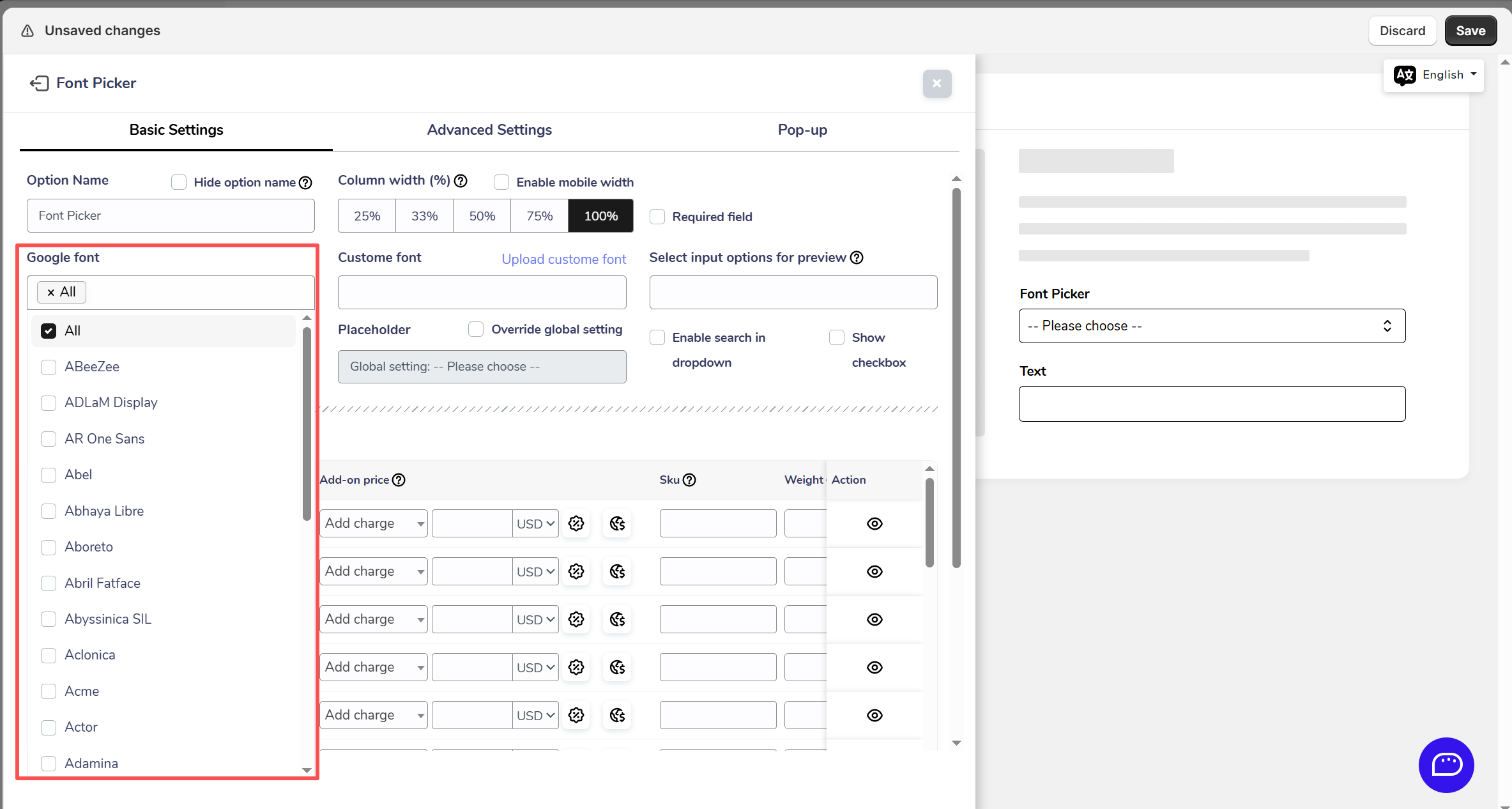
Task: Select 50% column width option
Action: pos(482,216)
